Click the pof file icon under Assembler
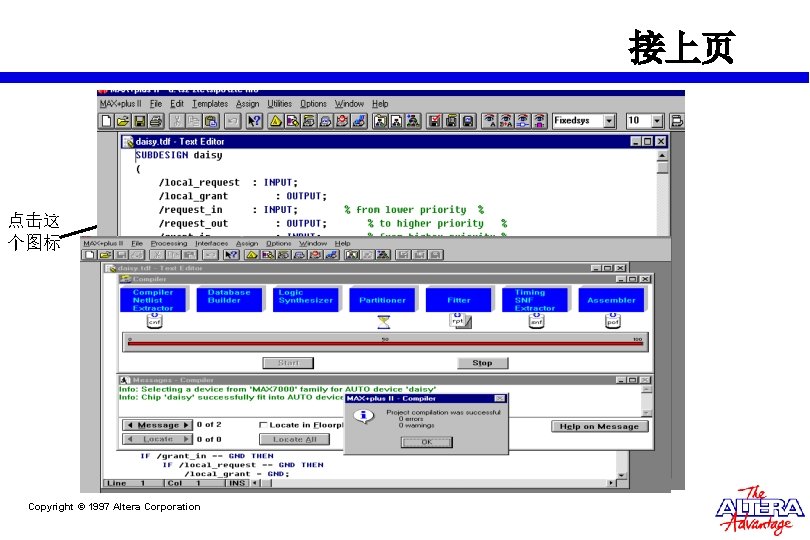This screenshot has height=540, width=810. [613, 321]
